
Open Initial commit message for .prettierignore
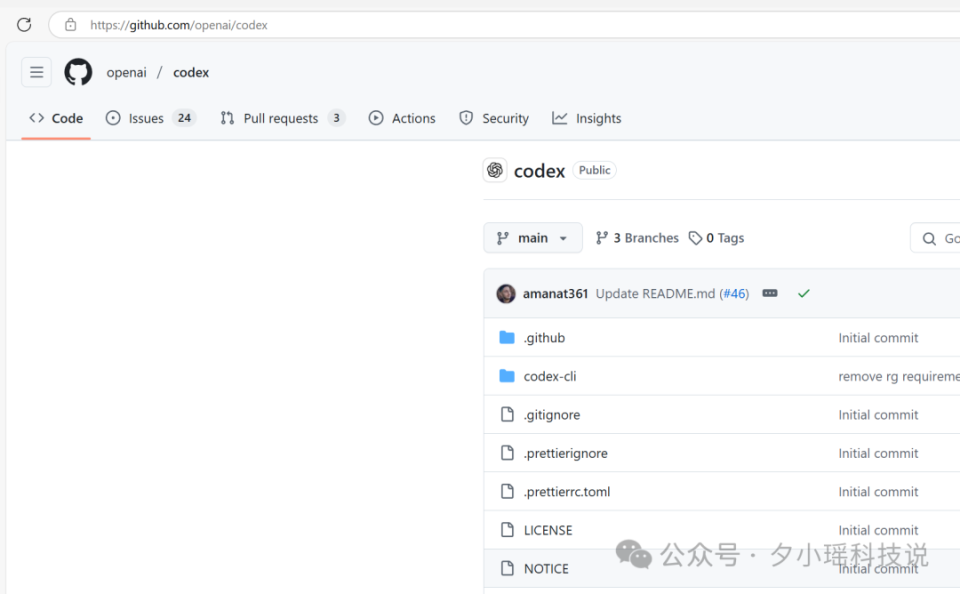pyautogui.click(x=878, y=454)
